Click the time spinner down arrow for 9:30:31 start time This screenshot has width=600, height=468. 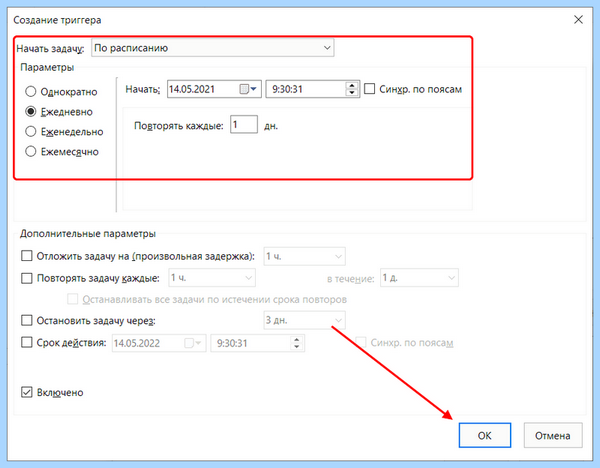352,93
